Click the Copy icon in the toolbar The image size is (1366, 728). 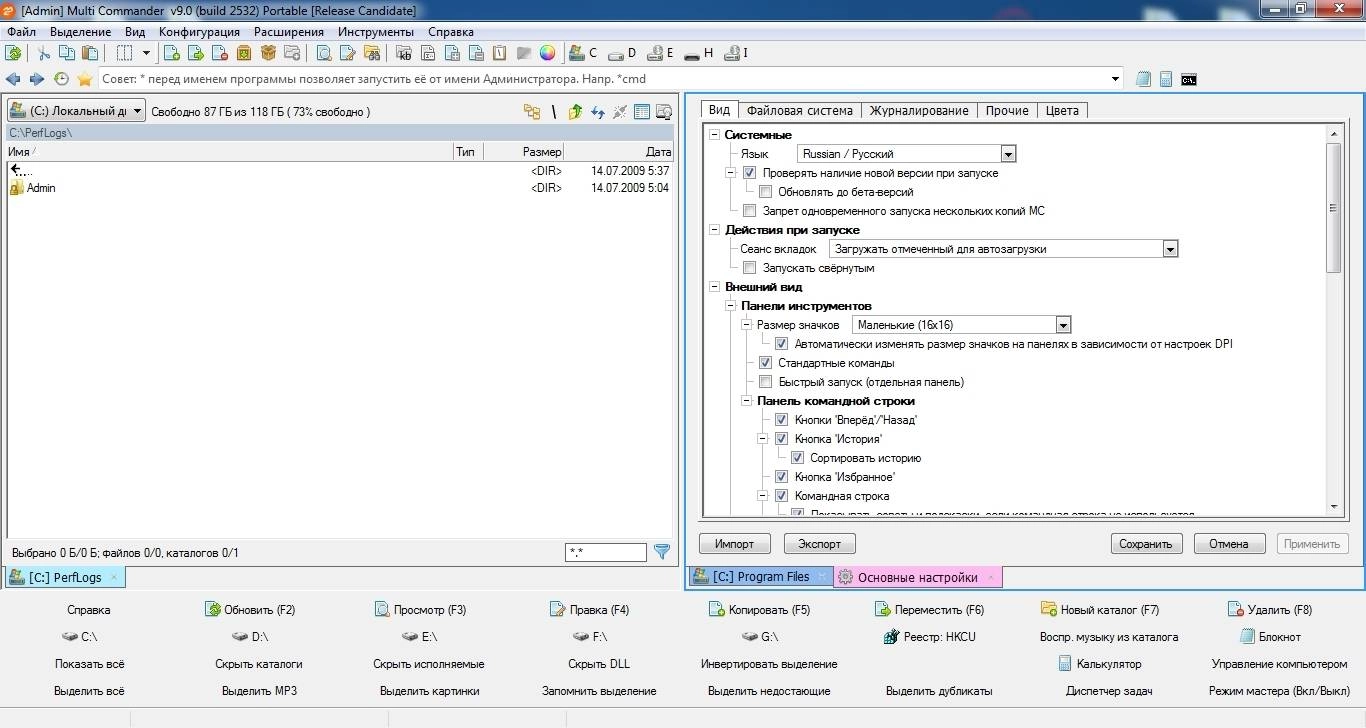click(x=66, y=53)
